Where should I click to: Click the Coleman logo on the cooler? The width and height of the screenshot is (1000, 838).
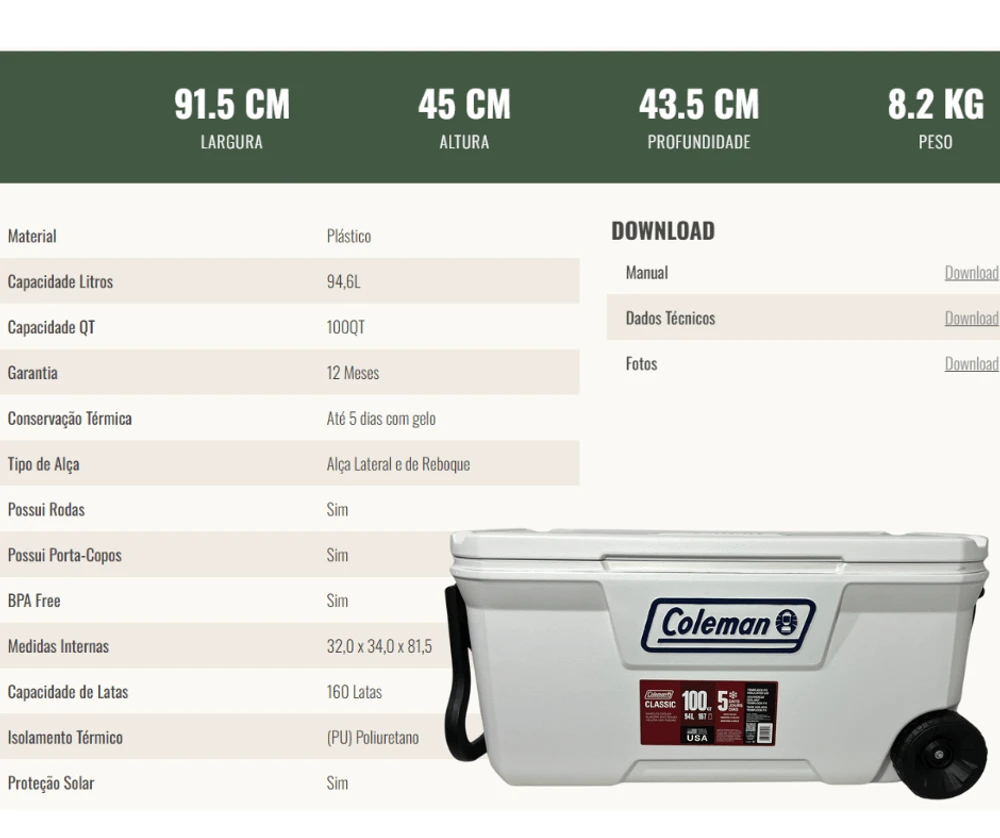[728, 624]
